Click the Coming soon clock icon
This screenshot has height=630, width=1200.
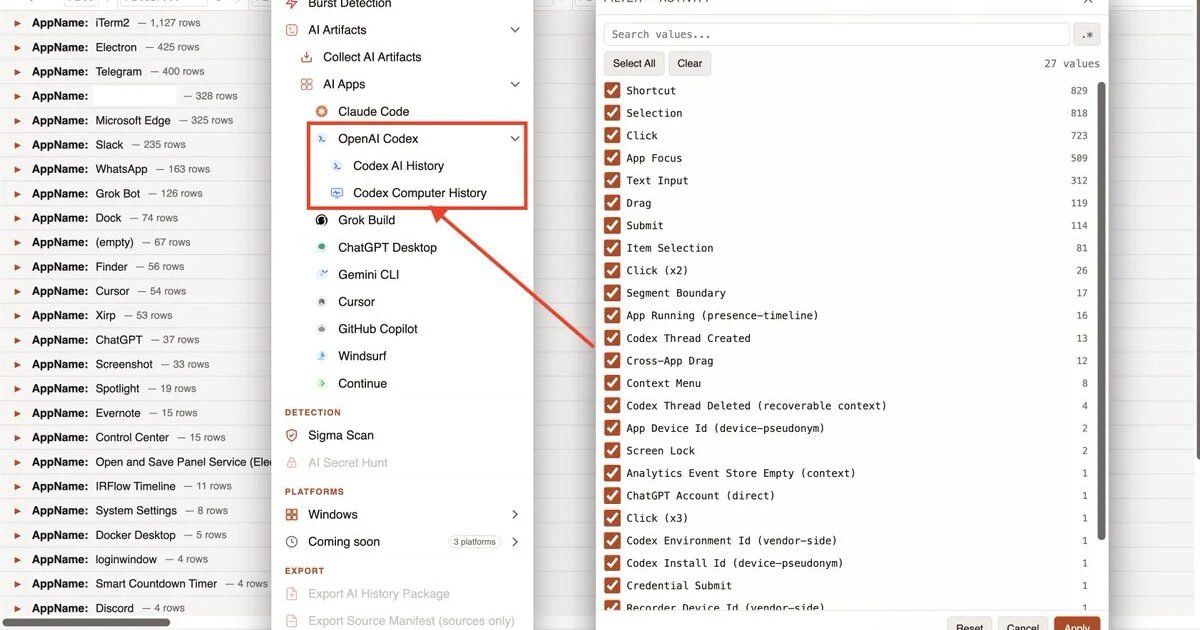tap(292, 542)
